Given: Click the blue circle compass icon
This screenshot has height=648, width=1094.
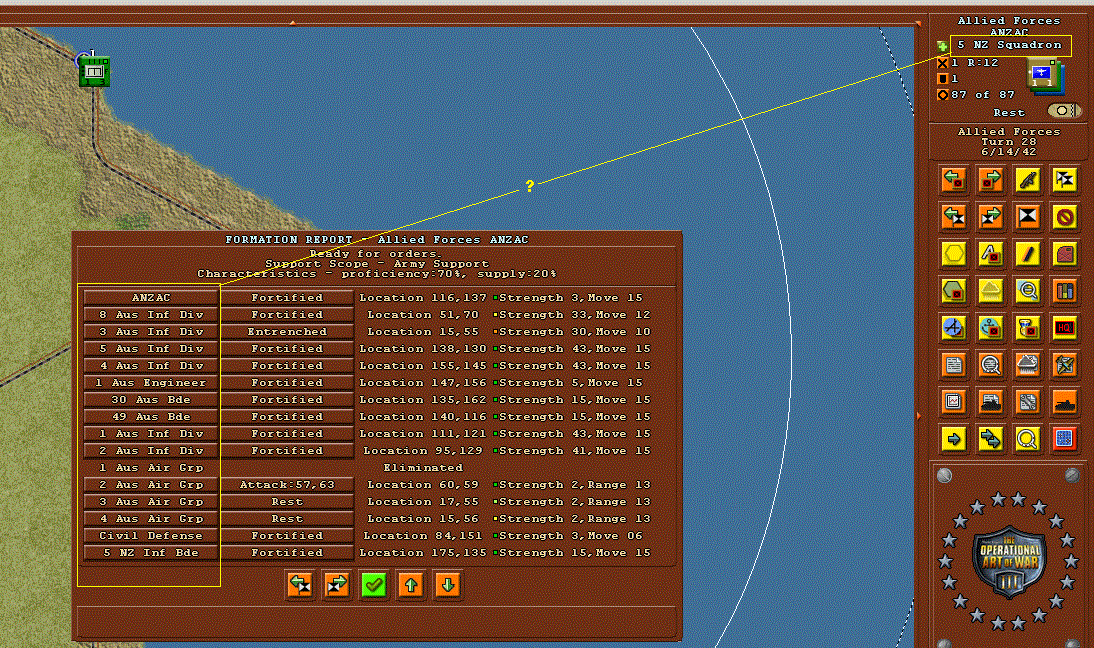Looking at the screenshot, I should click(954, 327).
